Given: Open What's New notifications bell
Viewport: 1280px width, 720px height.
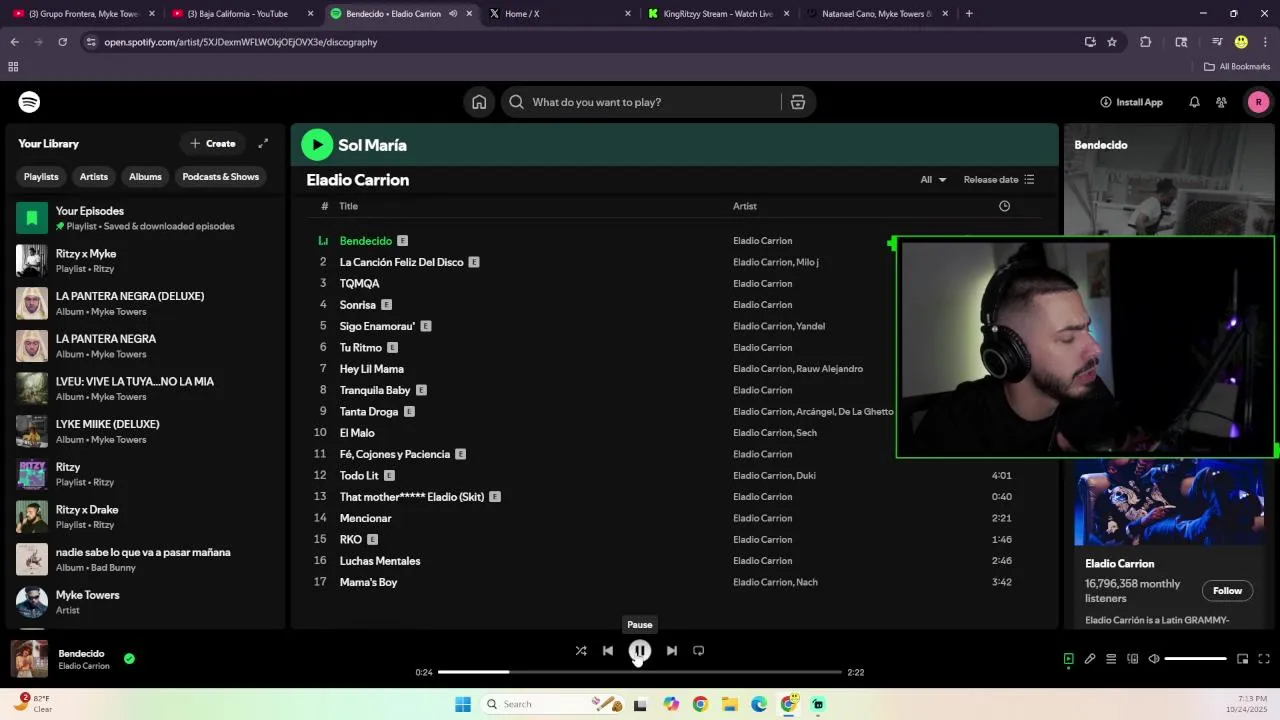Looking at the screenshot, I should pyautogui.click(x=1194, y=102).
